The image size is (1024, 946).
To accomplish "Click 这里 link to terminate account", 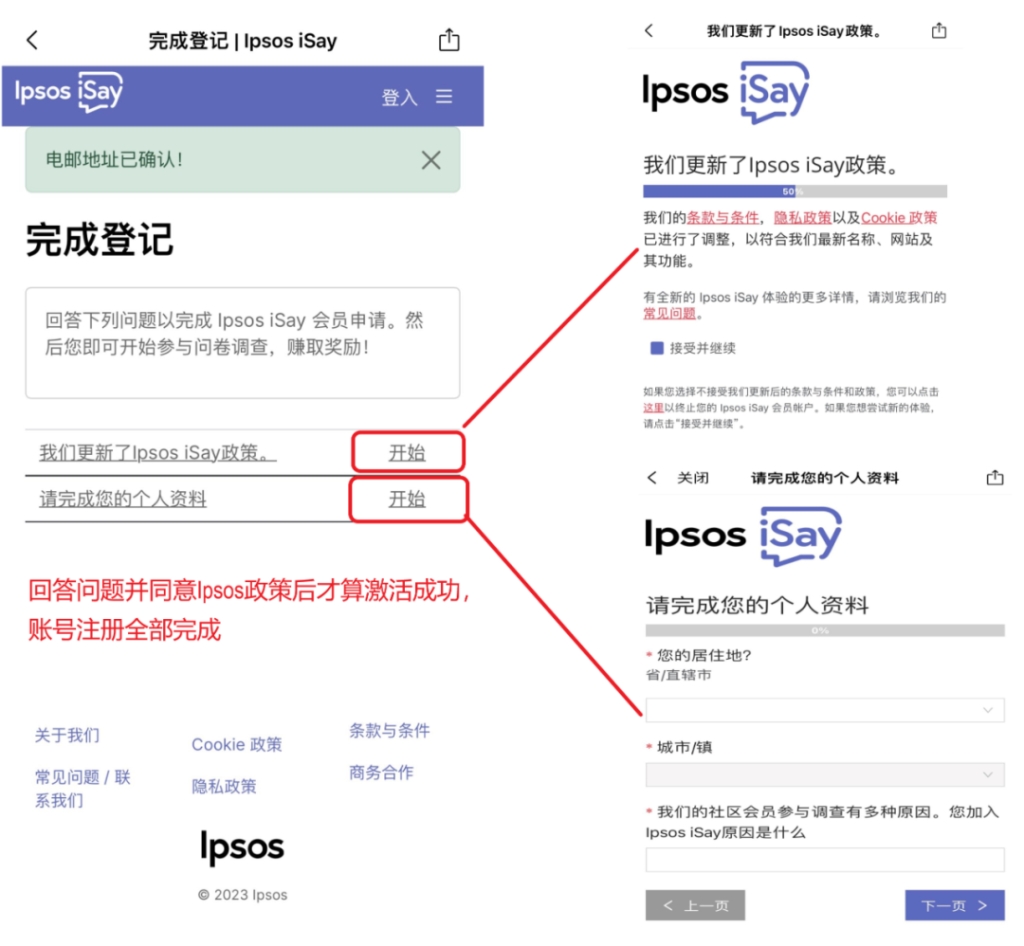I will tap(653, 407).
